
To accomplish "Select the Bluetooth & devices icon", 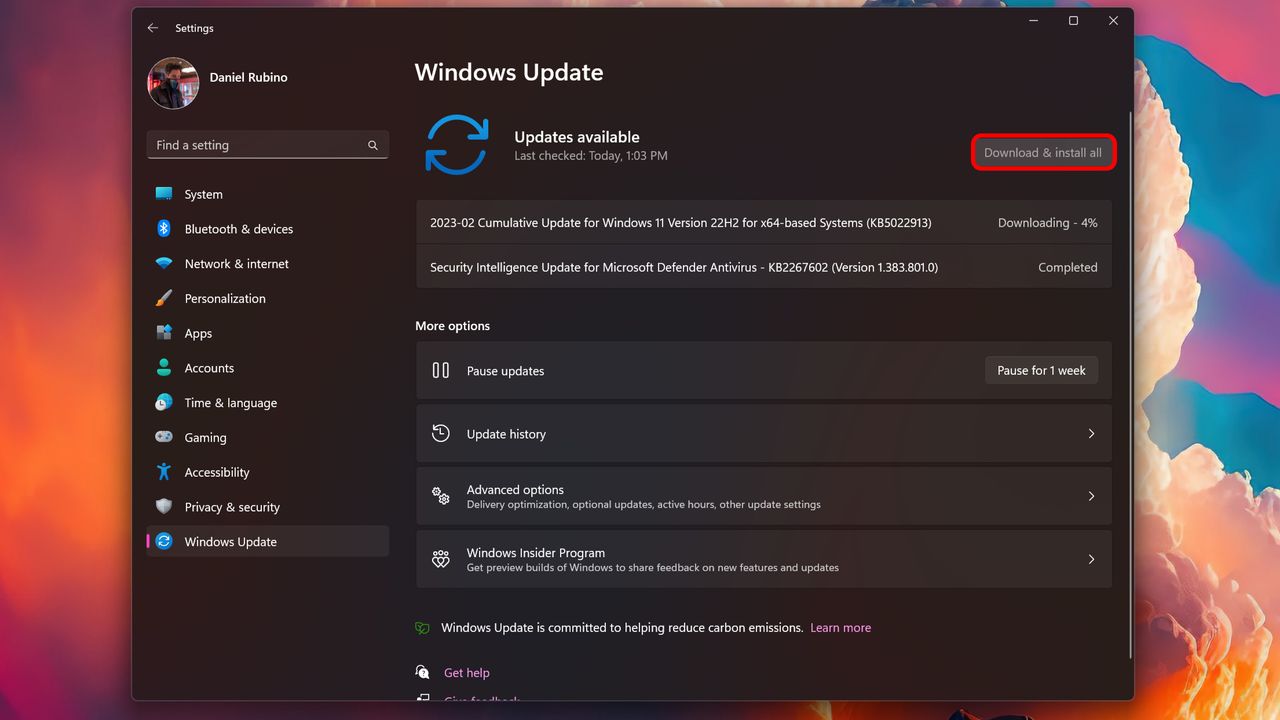I will click(164, 229).
